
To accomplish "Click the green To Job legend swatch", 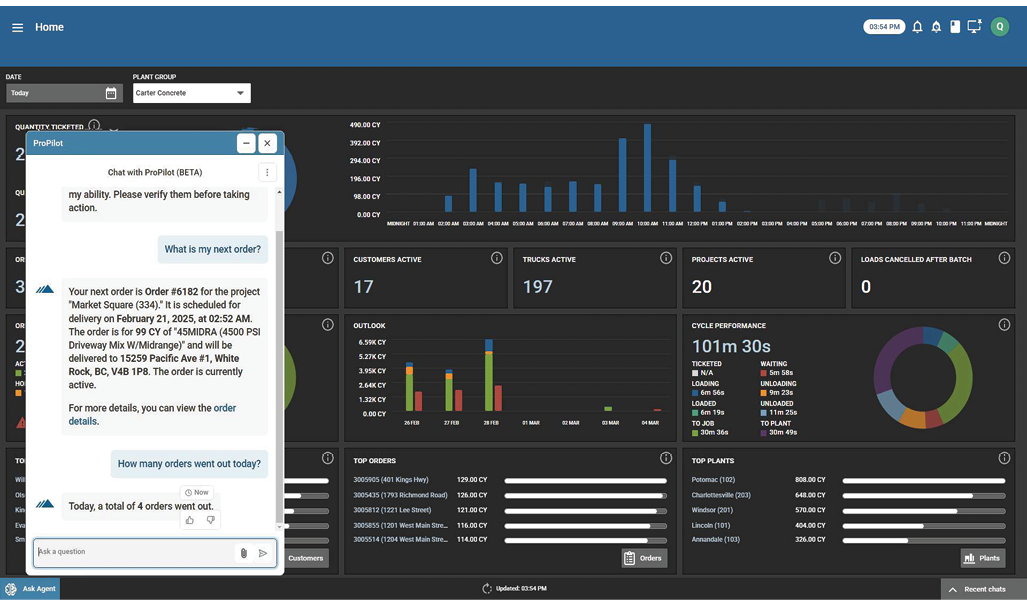I will click(695, 432).
